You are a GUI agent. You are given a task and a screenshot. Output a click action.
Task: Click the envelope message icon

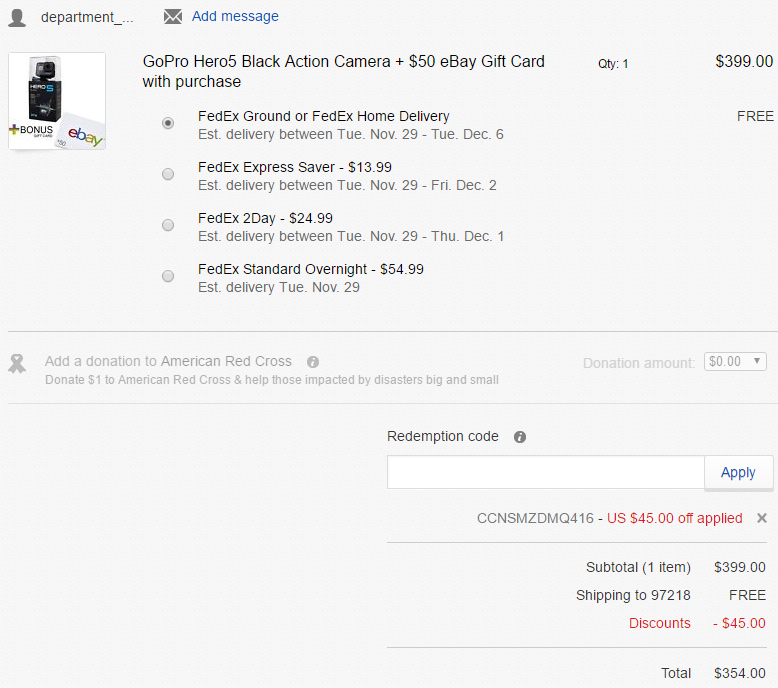(x=173, y=16)
